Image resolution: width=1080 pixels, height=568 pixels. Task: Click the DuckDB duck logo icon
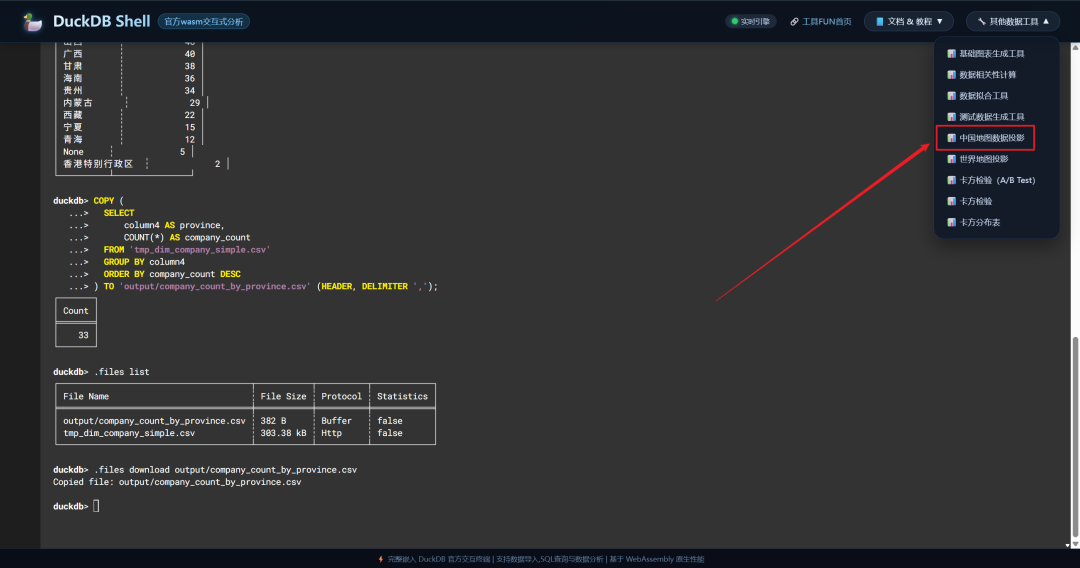pyautogui.click(x=33, y=21)
